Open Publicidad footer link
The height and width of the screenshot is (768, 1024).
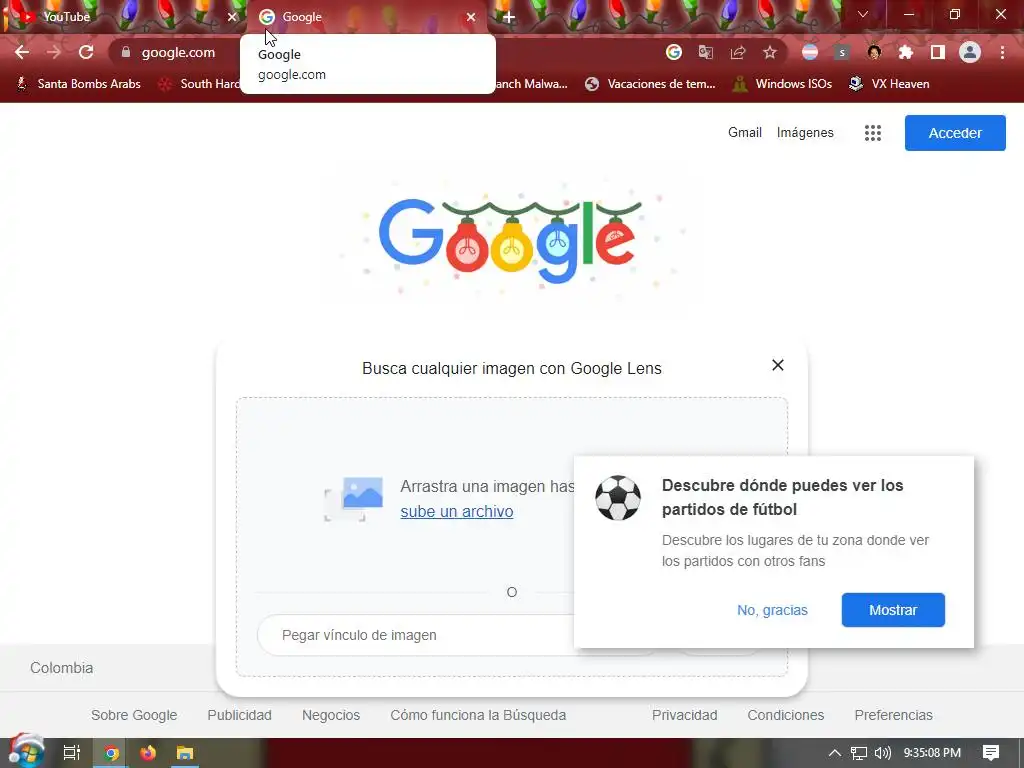(x=239, y=715)
